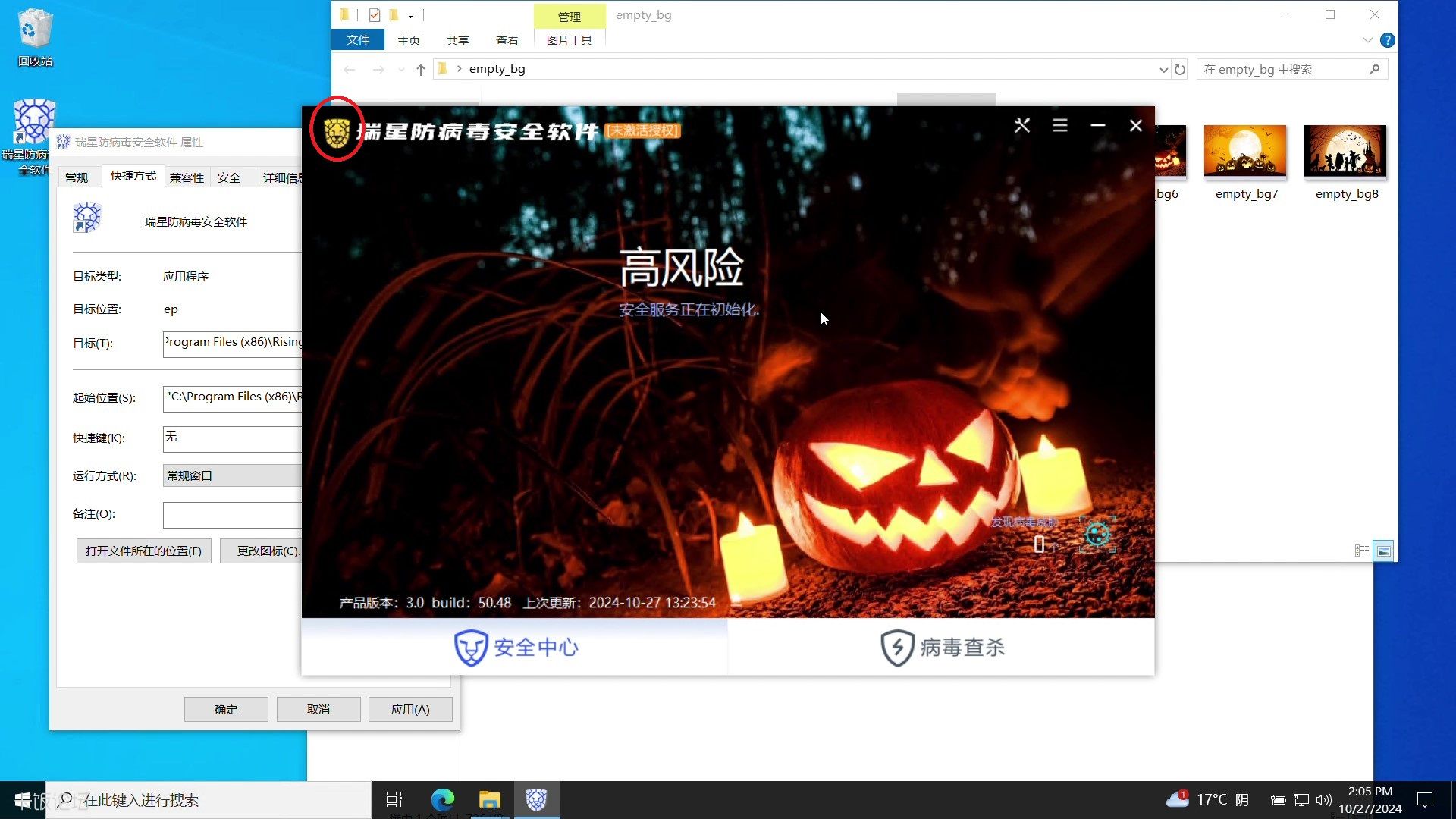Click the 更改图标 button
The image size is (1456, 819).
click(x=262, y=551)
